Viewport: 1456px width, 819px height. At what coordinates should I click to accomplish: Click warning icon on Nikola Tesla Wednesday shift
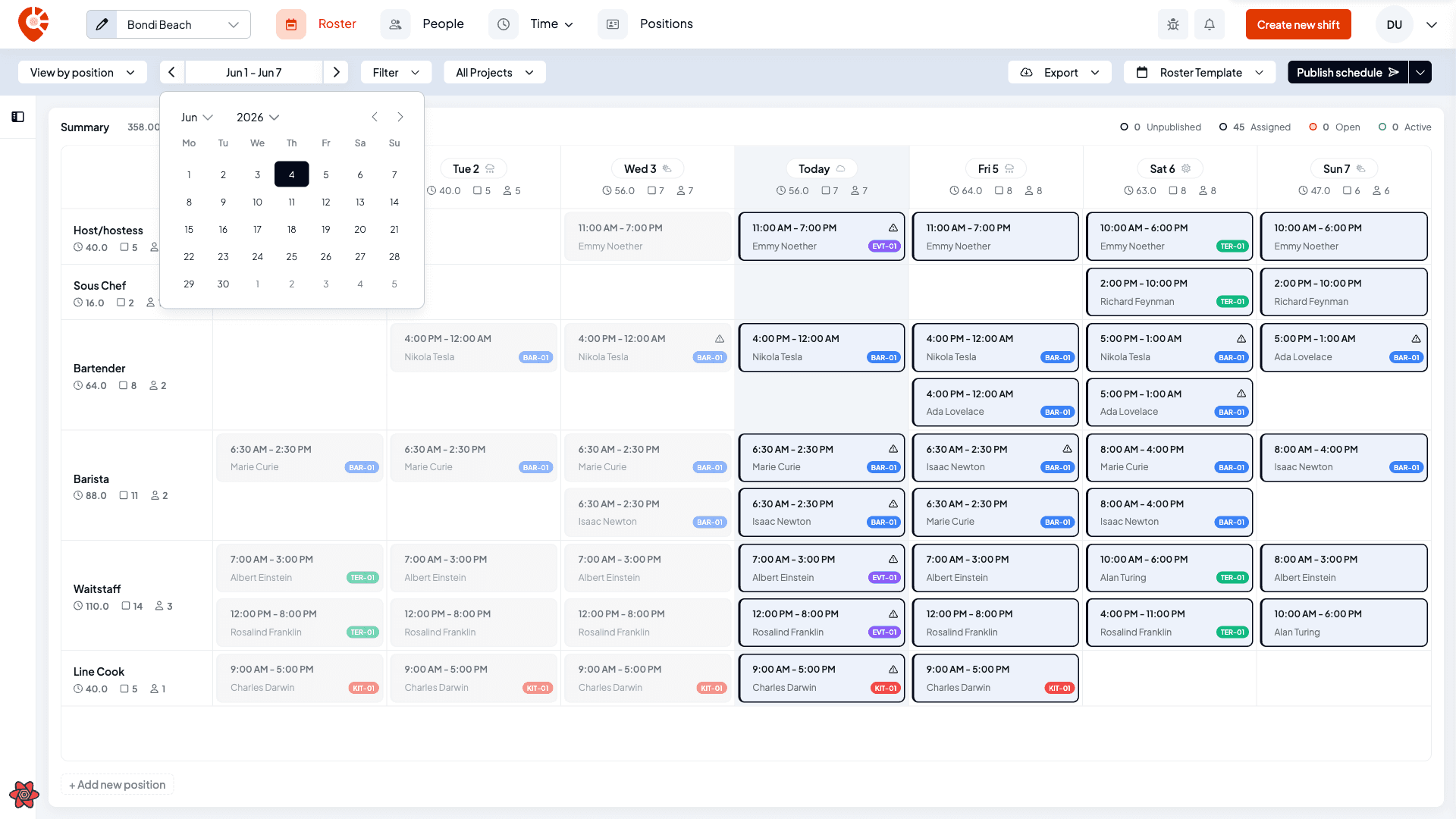[720, 339]
